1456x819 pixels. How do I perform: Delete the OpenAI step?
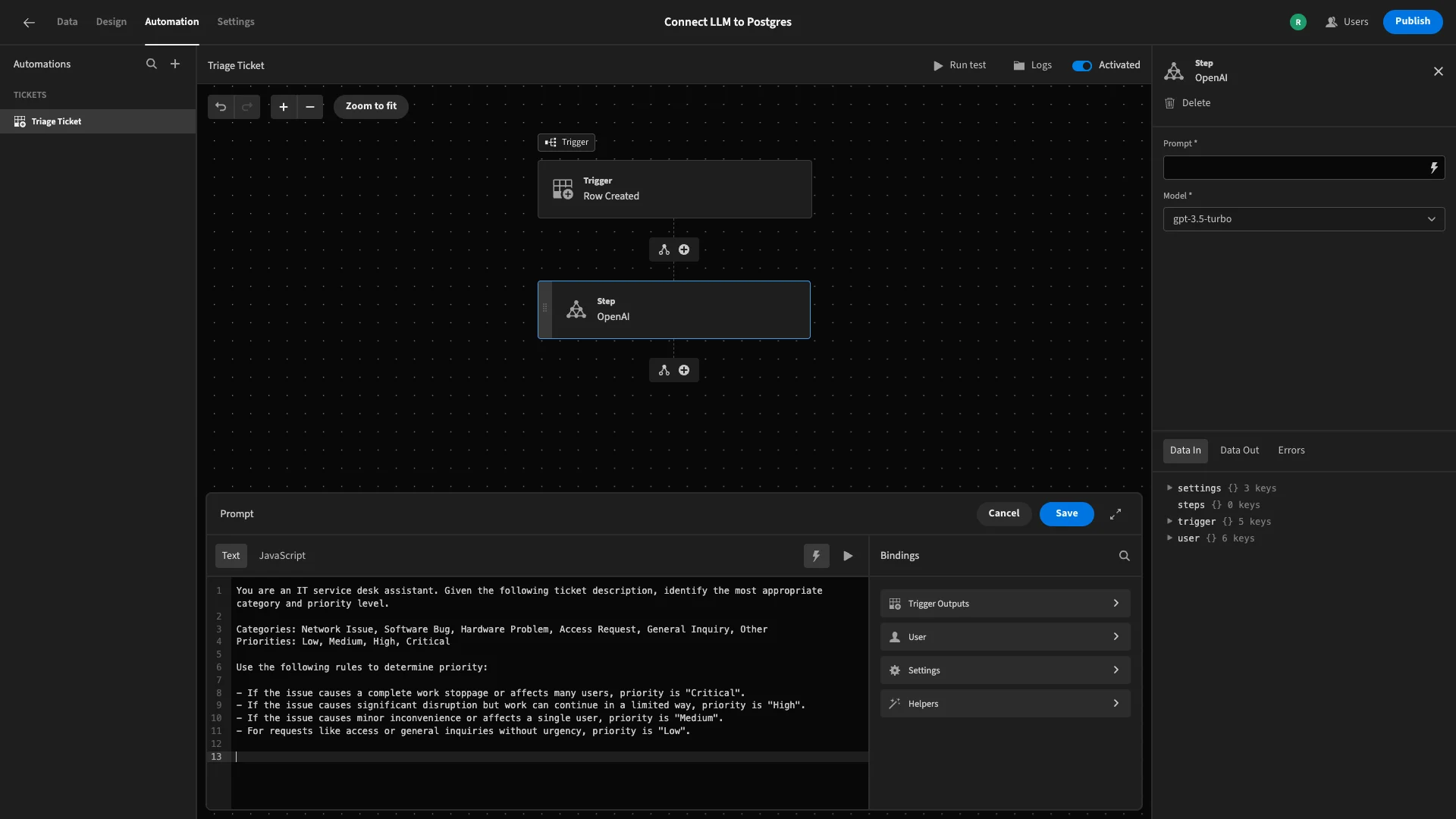1188,103
